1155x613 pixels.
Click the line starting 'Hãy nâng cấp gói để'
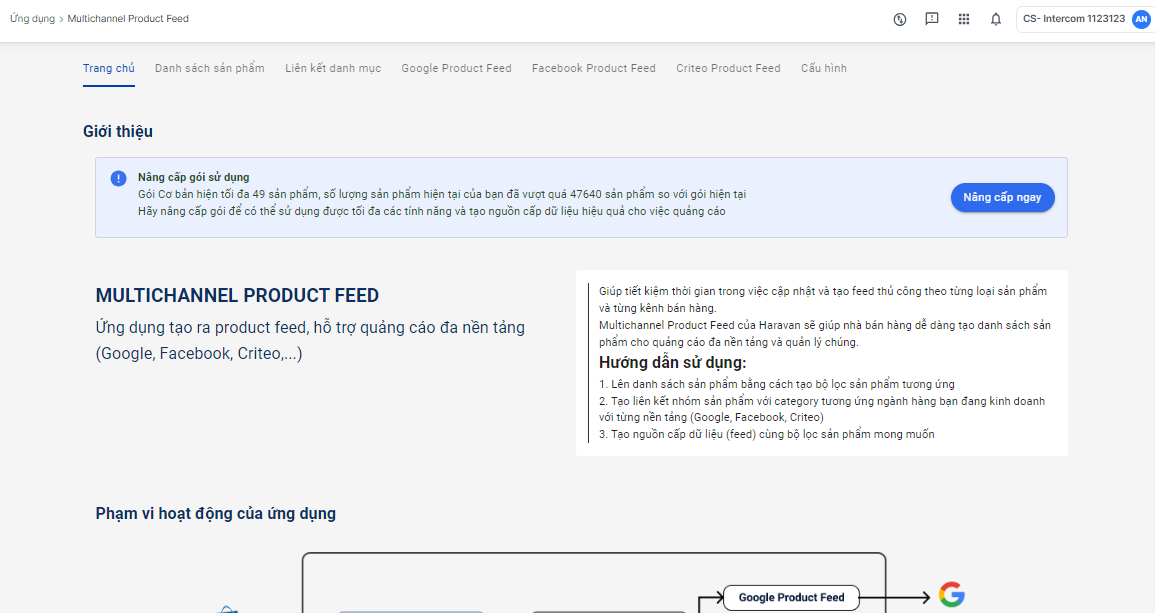pyautogui.click(x=432, y=211)
